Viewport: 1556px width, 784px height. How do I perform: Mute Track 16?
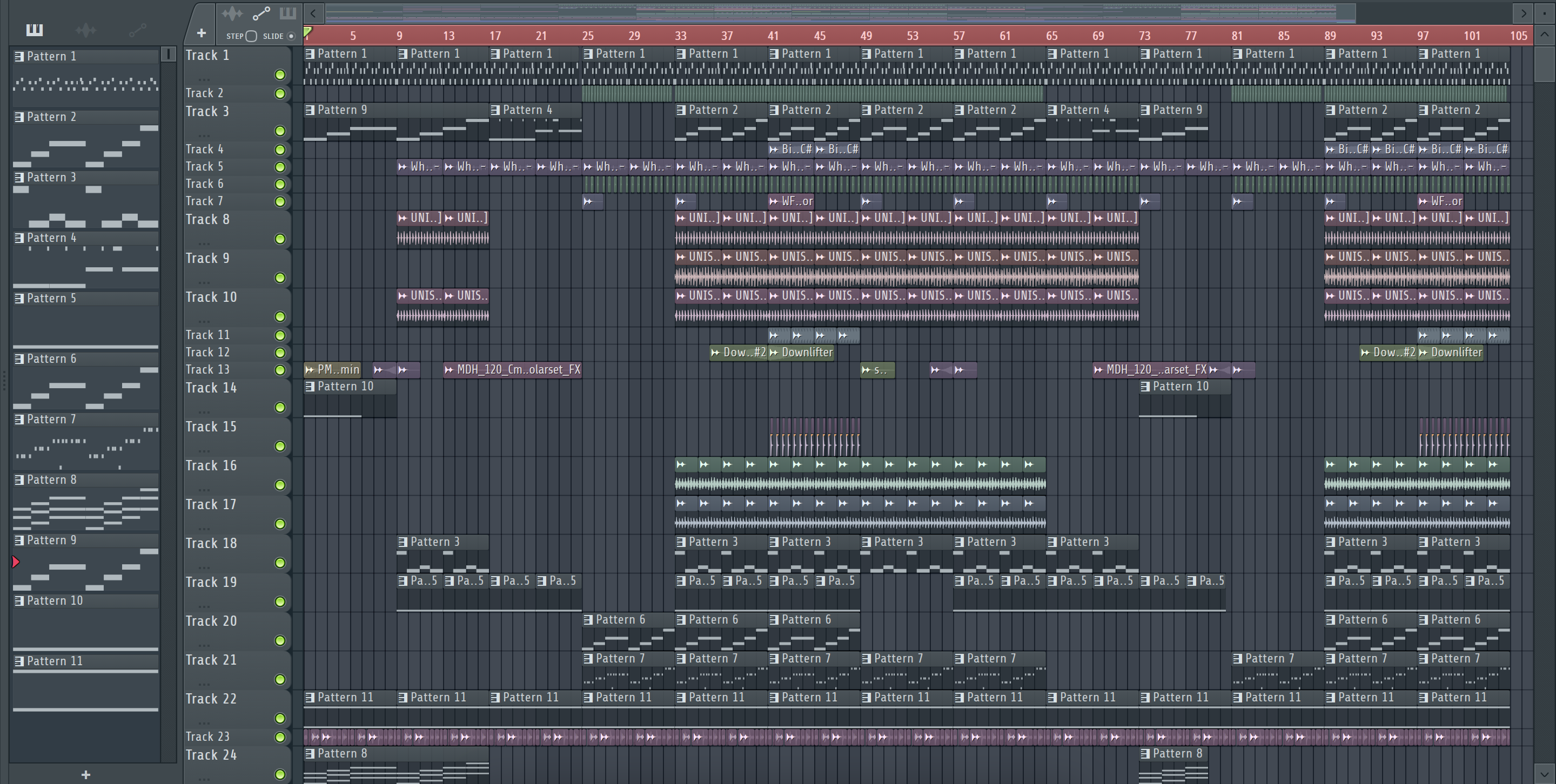tap(280, 485)
